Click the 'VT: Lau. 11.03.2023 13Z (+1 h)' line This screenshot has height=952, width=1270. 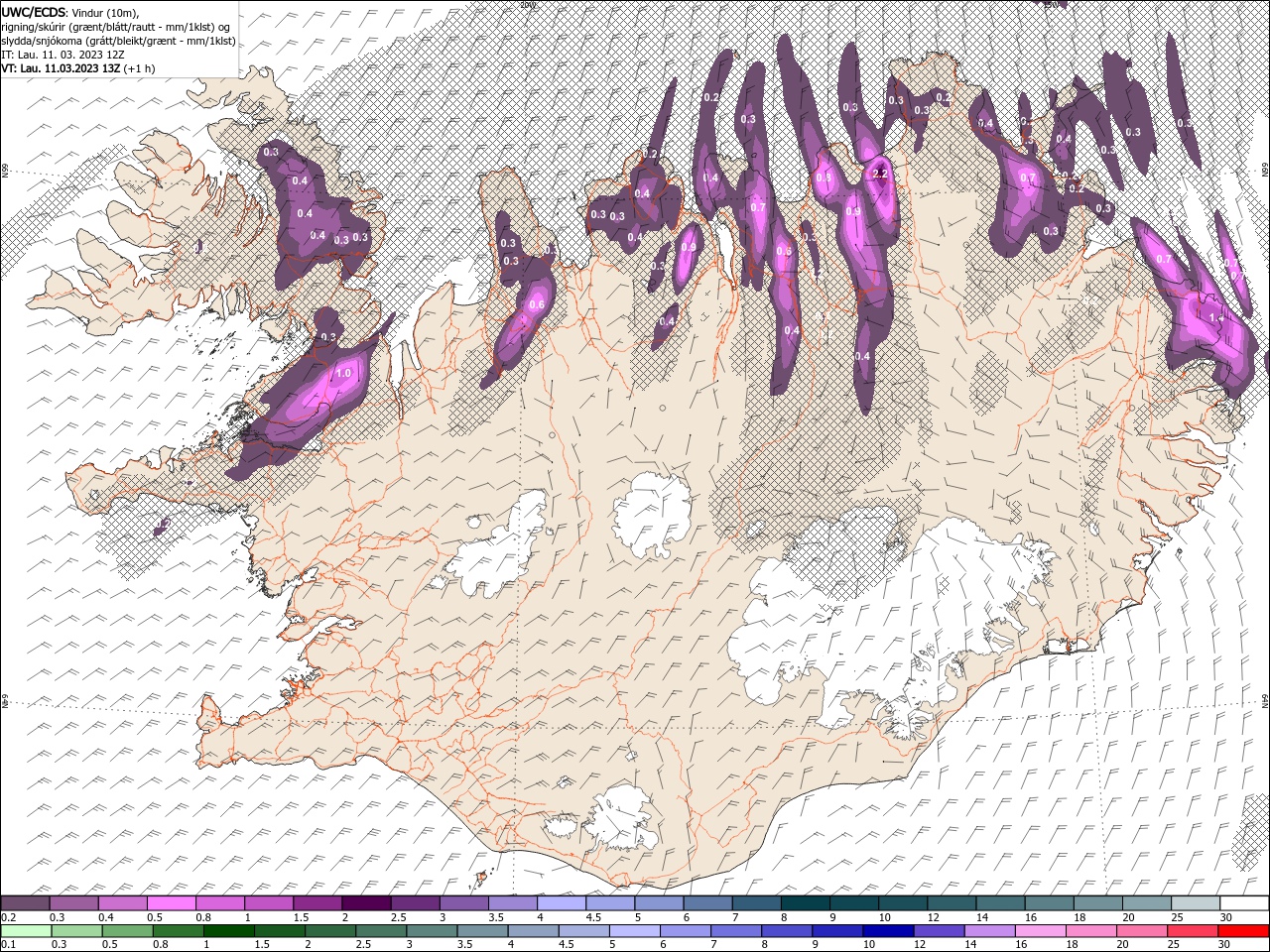click(x=78, y=68)
